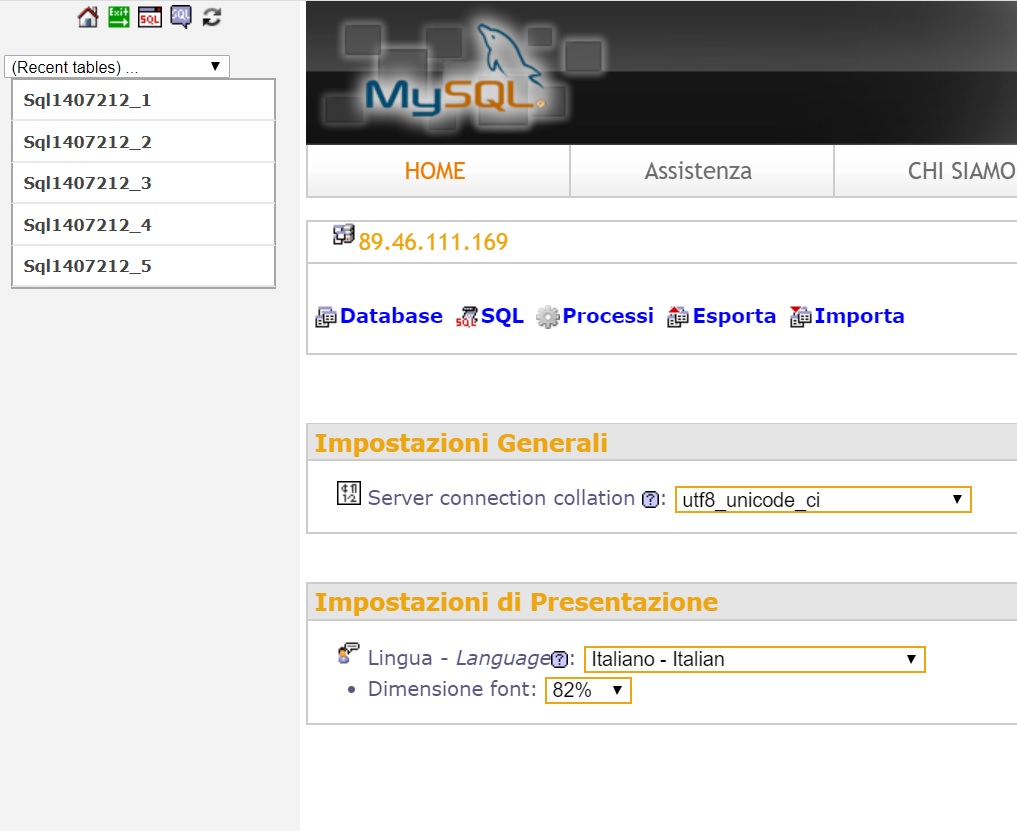Viewport: 1017px width, 831px height.
Task: Click the help icon beside Lingua - Language
Action: 560,660
